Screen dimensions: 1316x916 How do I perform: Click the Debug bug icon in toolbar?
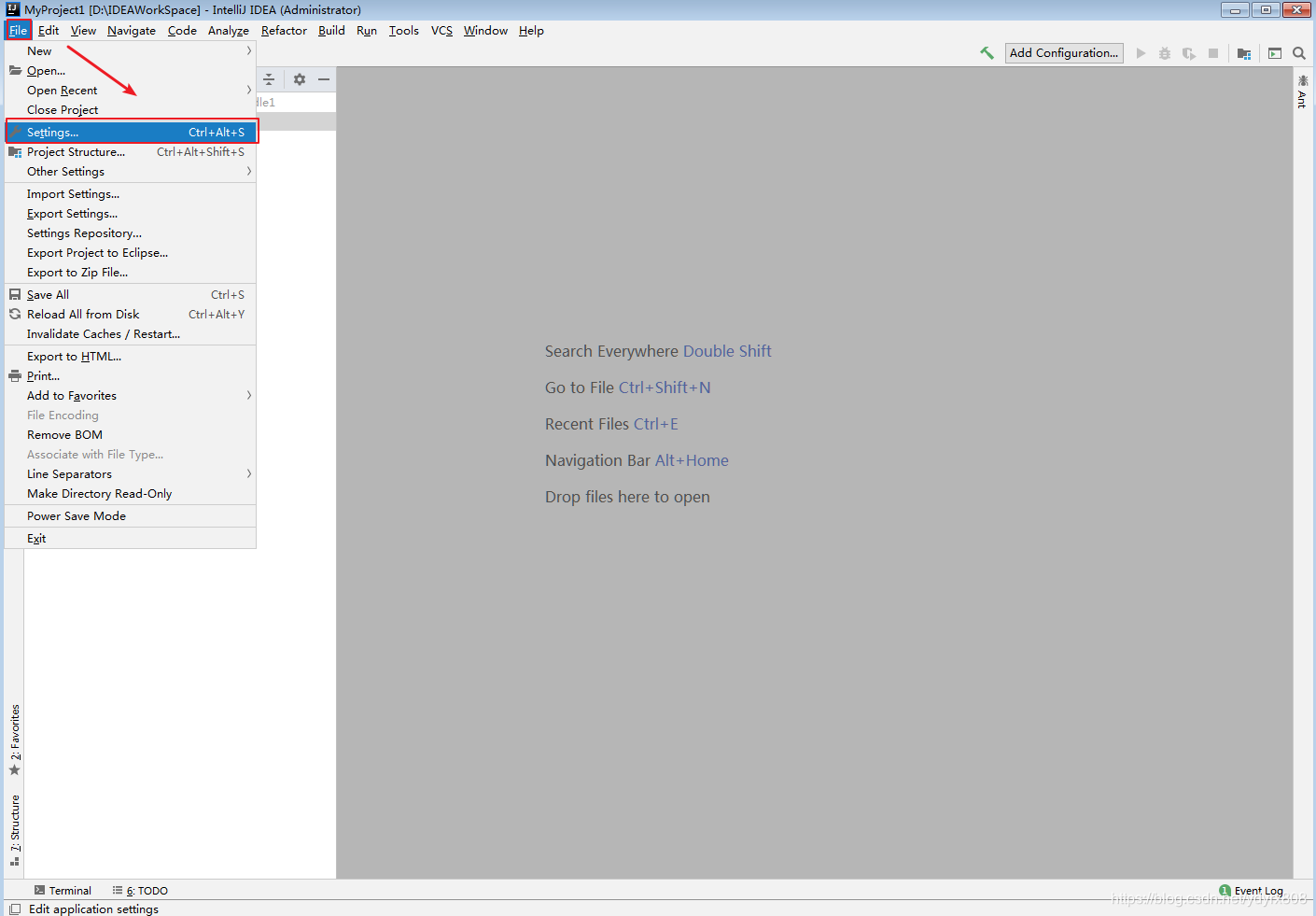[1165, 53]
